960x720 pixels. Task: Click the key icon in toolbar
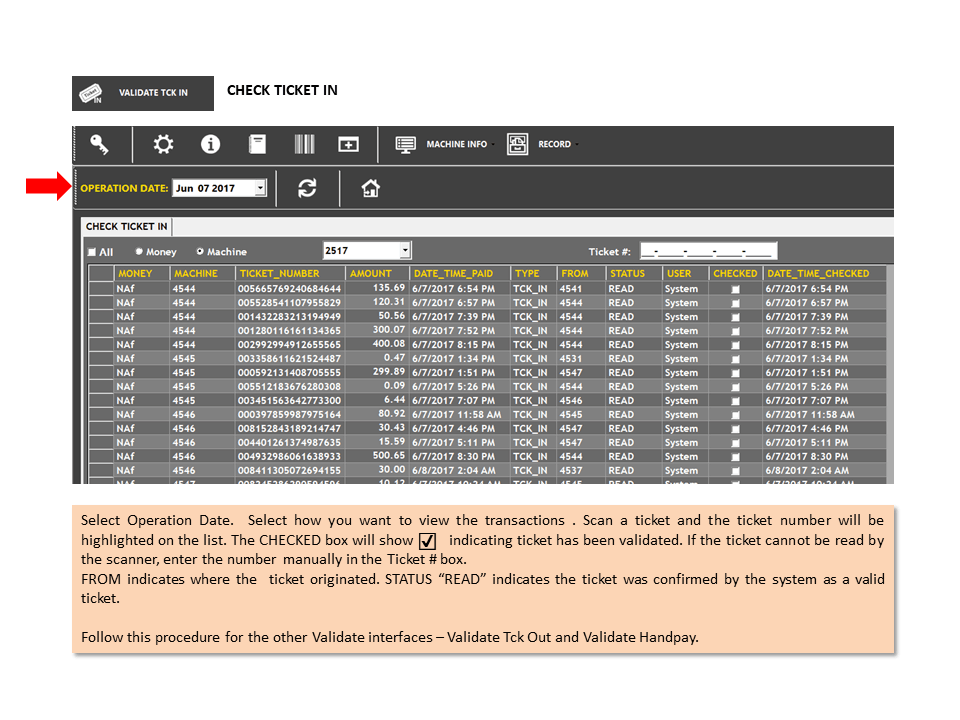99,144
